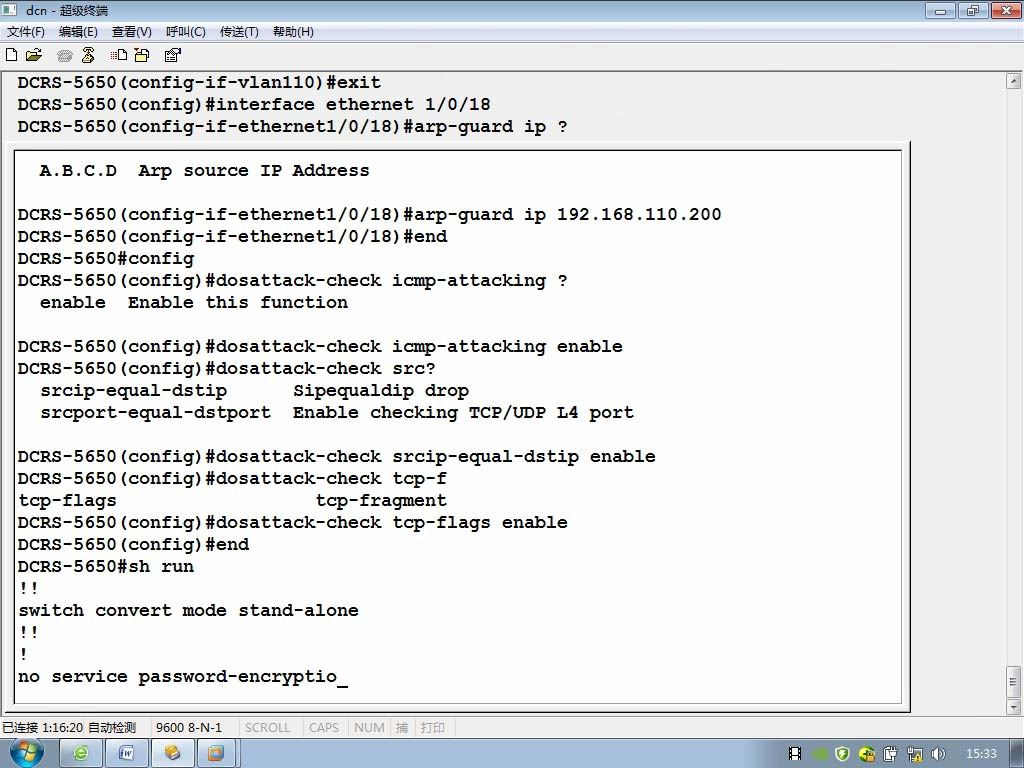Screen dimensions: 1024x768
Task: Click the scrollbar down arrow
Action: click(x=1013, y=707)
